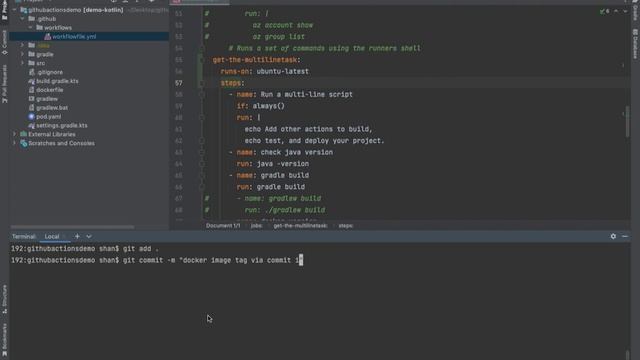Expand Scratches and Consoles node
The width and height of the screenshot is (640, 360).
(x=14, y=143)
